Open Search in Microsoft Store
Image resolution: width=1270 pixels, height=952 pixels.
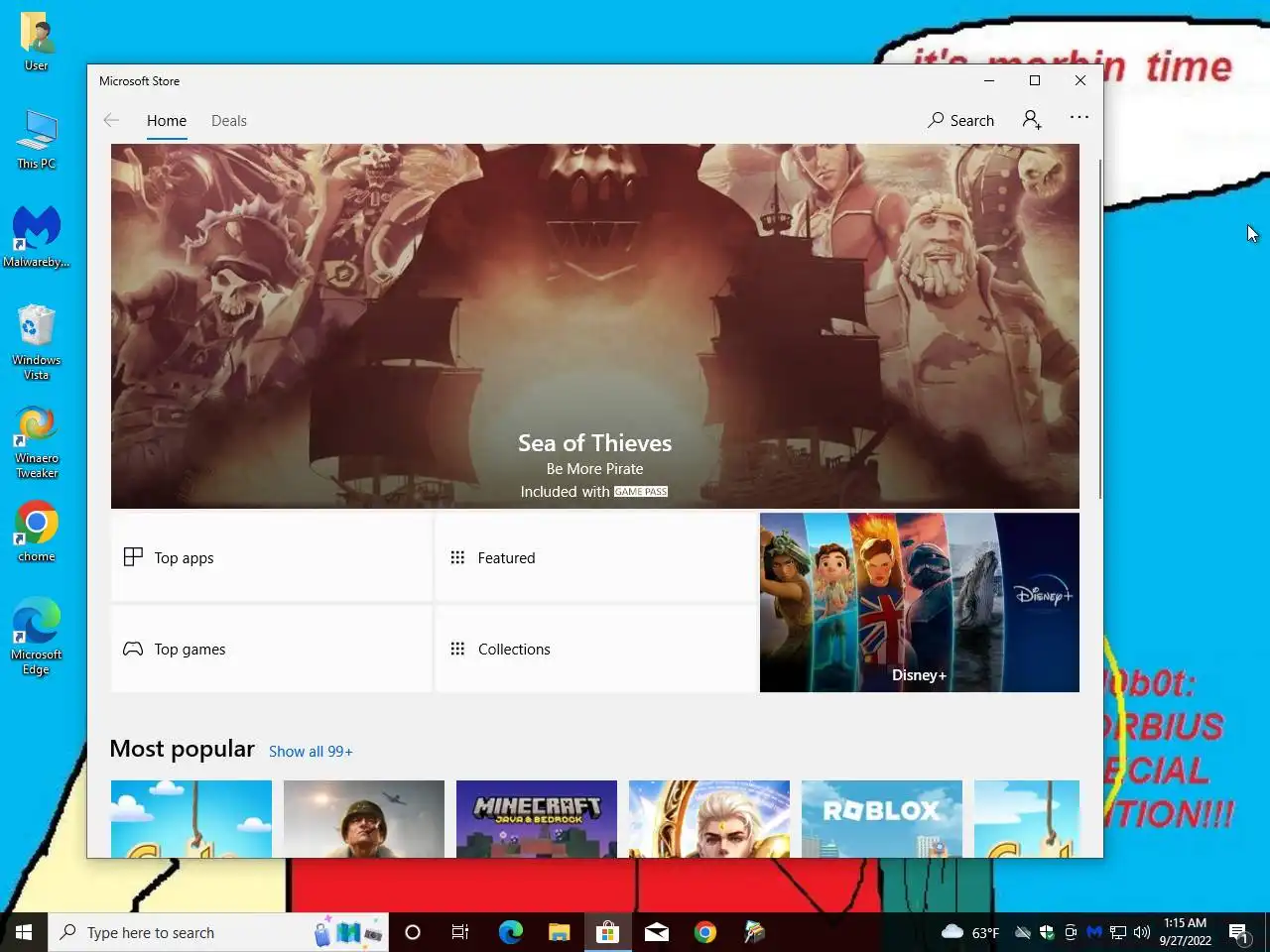point(960,120)
